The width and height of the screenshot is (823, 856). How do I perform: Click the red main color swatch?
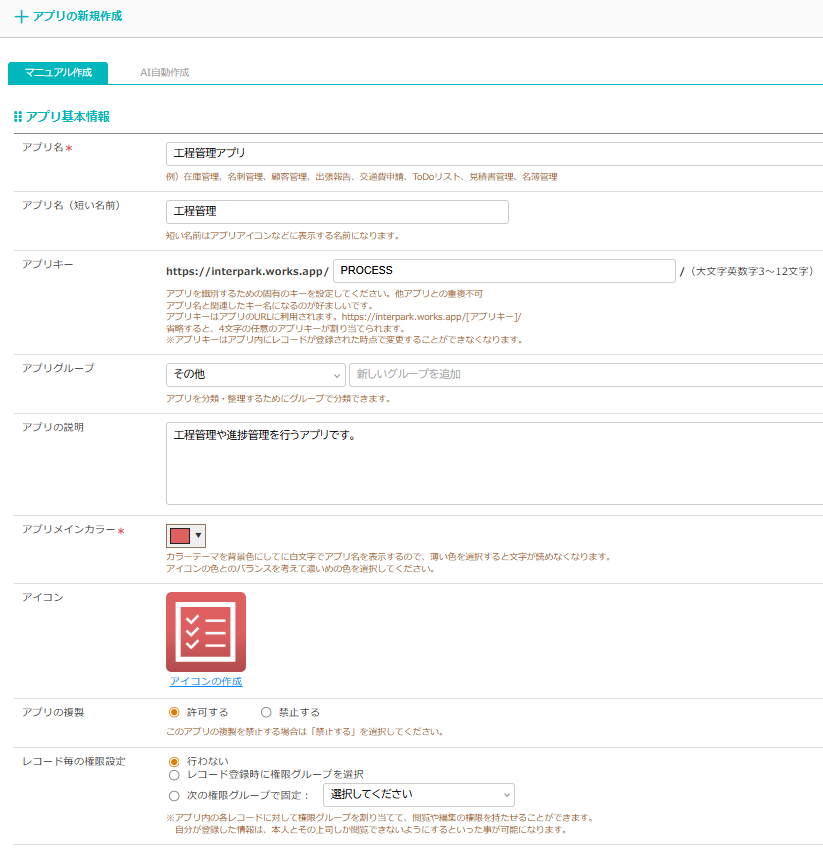180,535
